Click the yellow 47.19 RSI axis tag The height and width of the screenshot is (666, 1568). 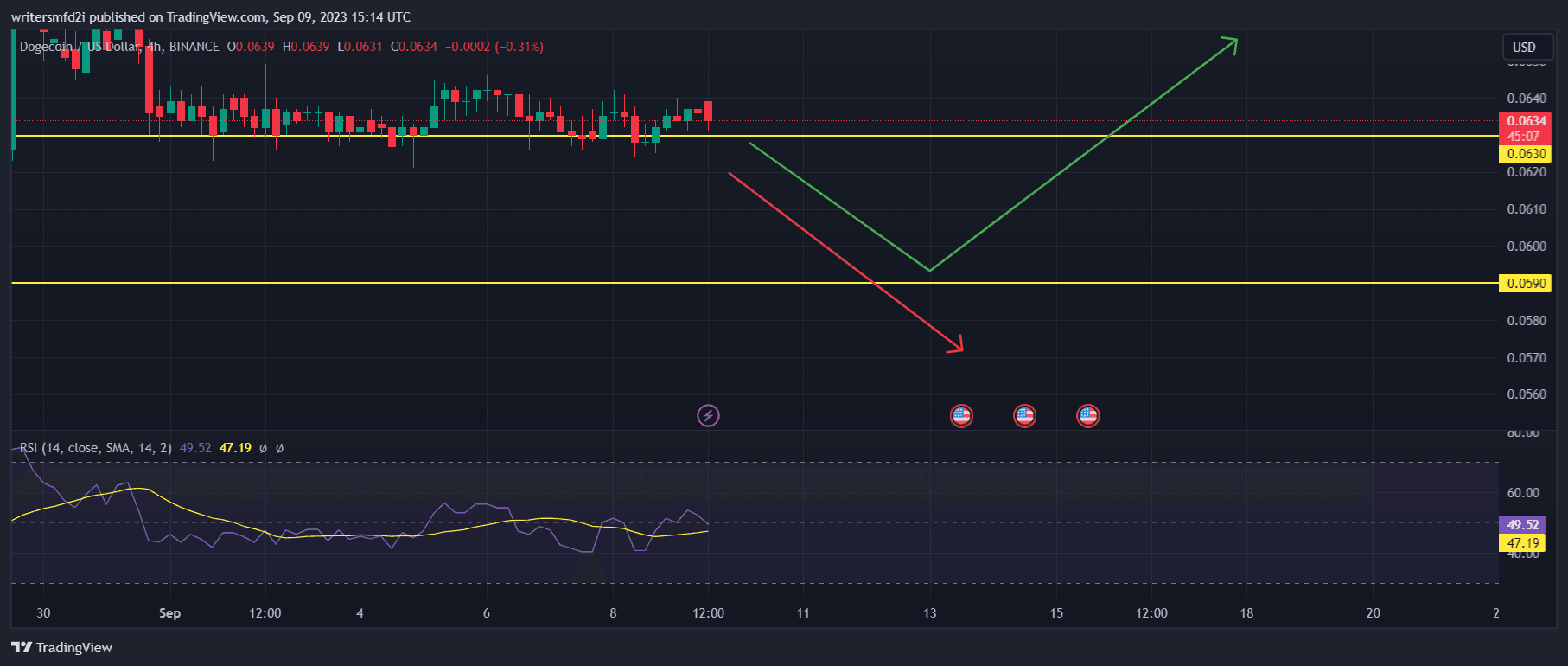[1521, 543]
